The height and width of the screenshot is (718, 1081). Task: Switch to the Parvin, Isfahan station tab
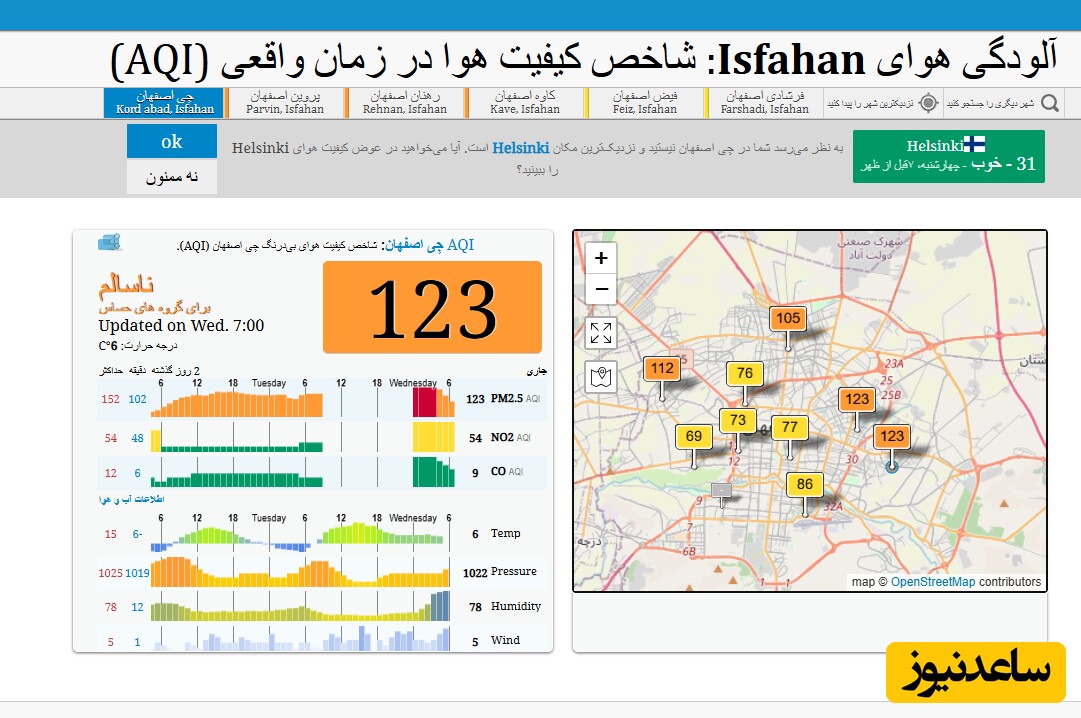(x=285, y=103)
